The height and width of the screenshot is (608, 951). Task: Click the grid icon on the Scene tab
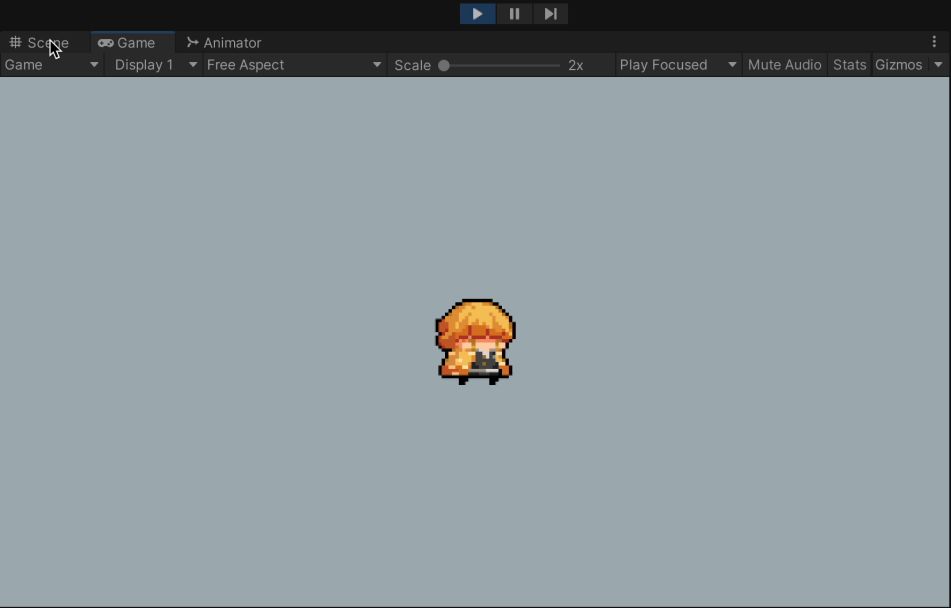click(15, 43)
